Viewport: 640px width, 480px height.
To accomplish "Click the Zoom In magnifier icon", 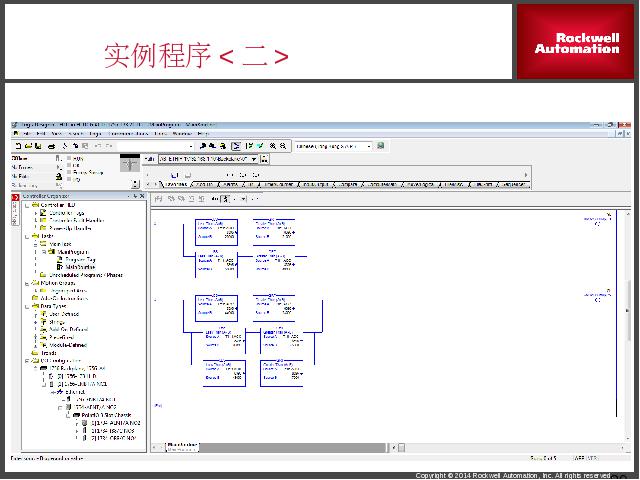I will tap(273, 146).
